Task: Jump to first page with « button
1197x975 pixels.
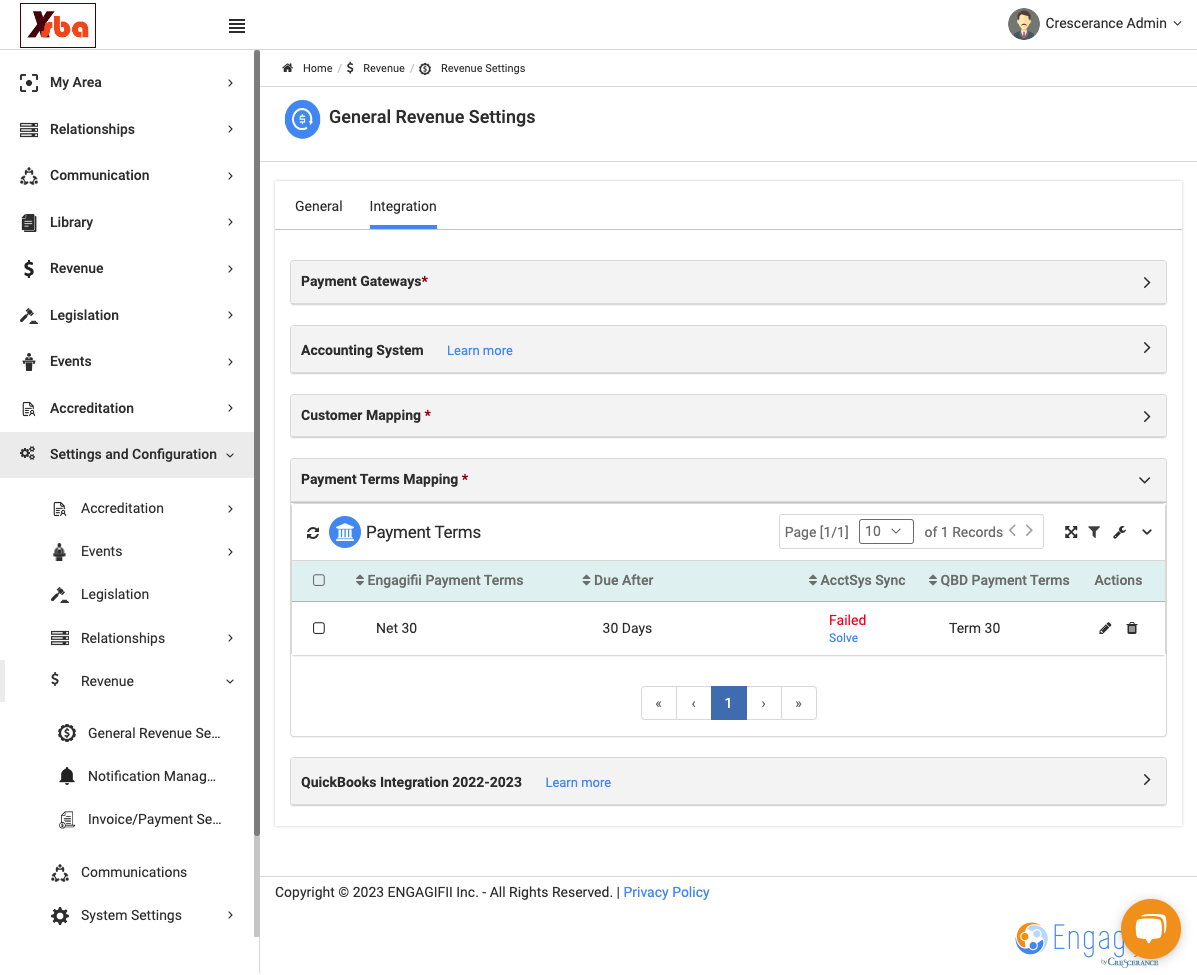Action: point(658,703)
